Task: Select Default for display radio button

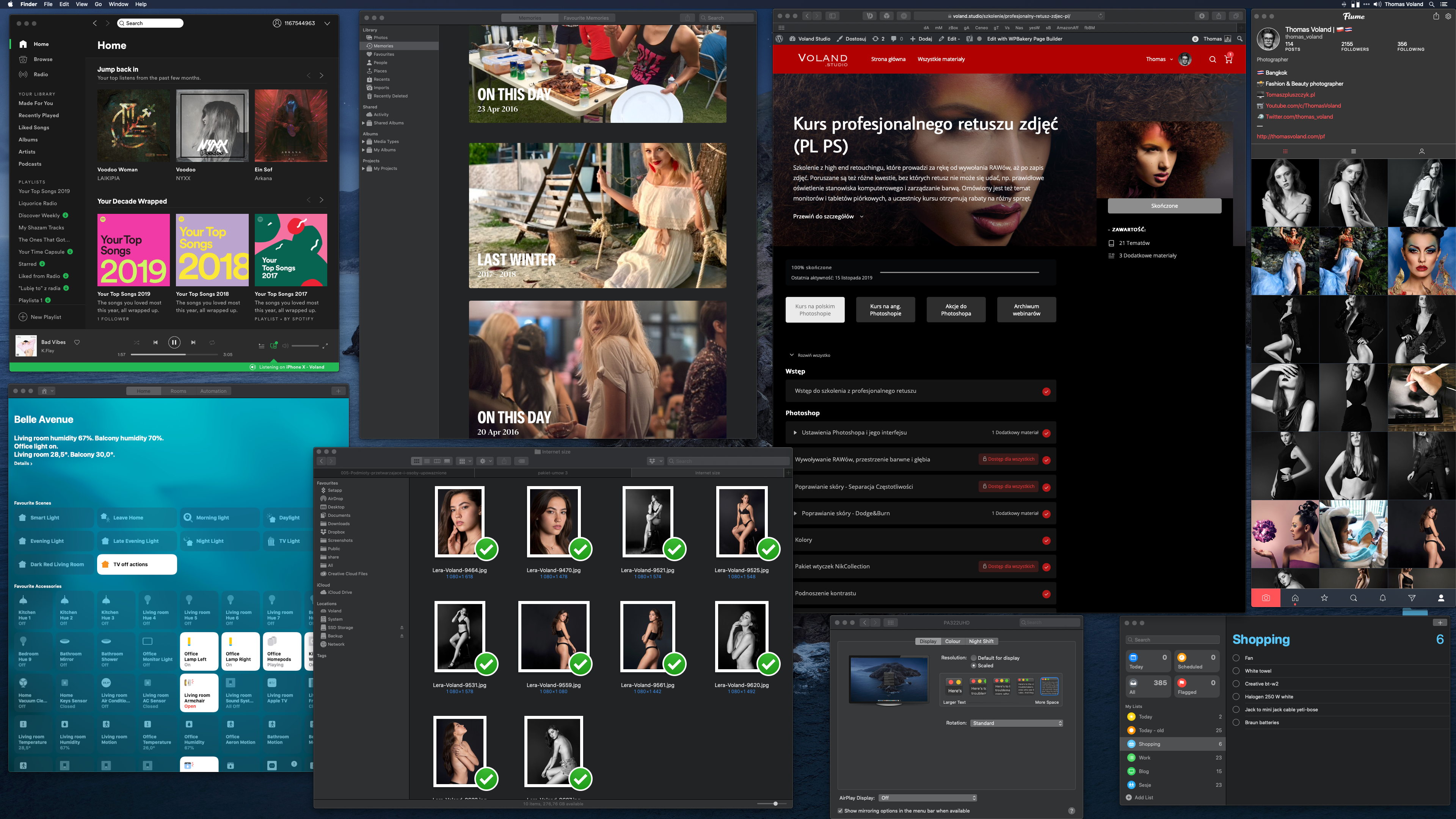Action: pyautogui.click(x=973, y=658)
